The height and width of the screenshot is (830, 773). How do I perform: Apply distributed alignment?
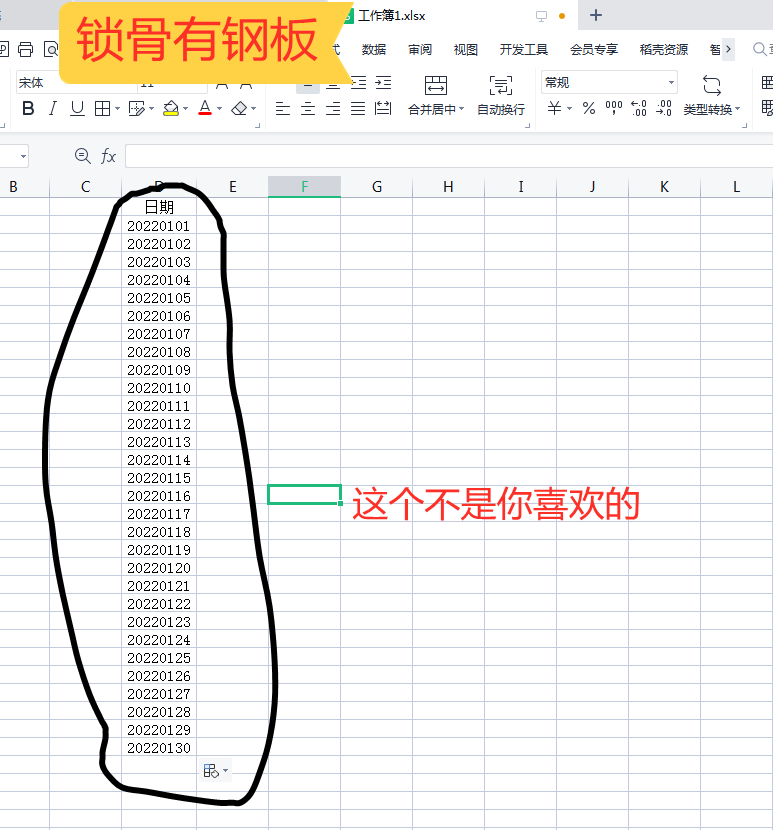pos(383,109)
